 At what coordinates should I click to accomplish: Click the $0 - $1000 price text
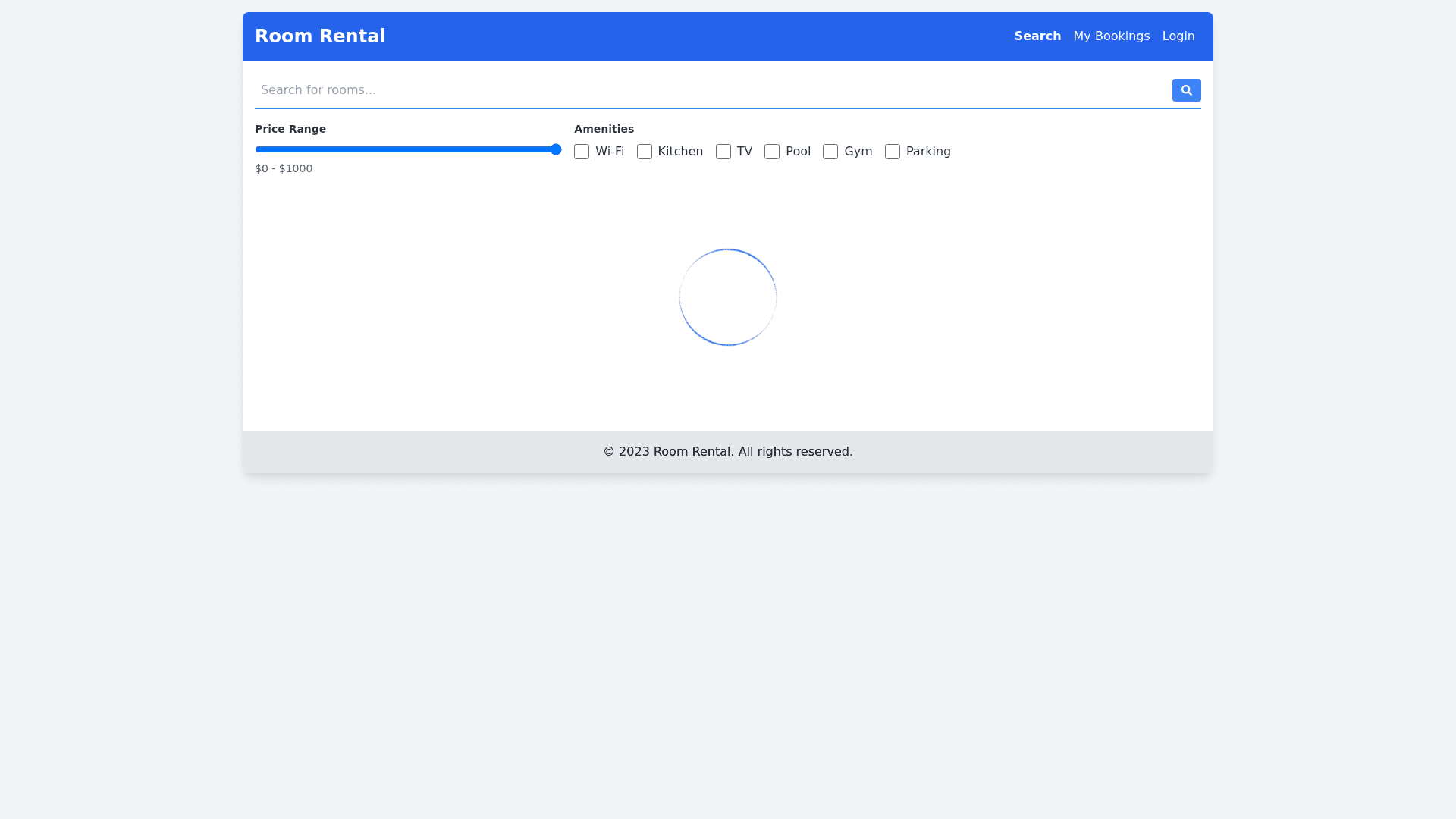click(x=284, y=168)
